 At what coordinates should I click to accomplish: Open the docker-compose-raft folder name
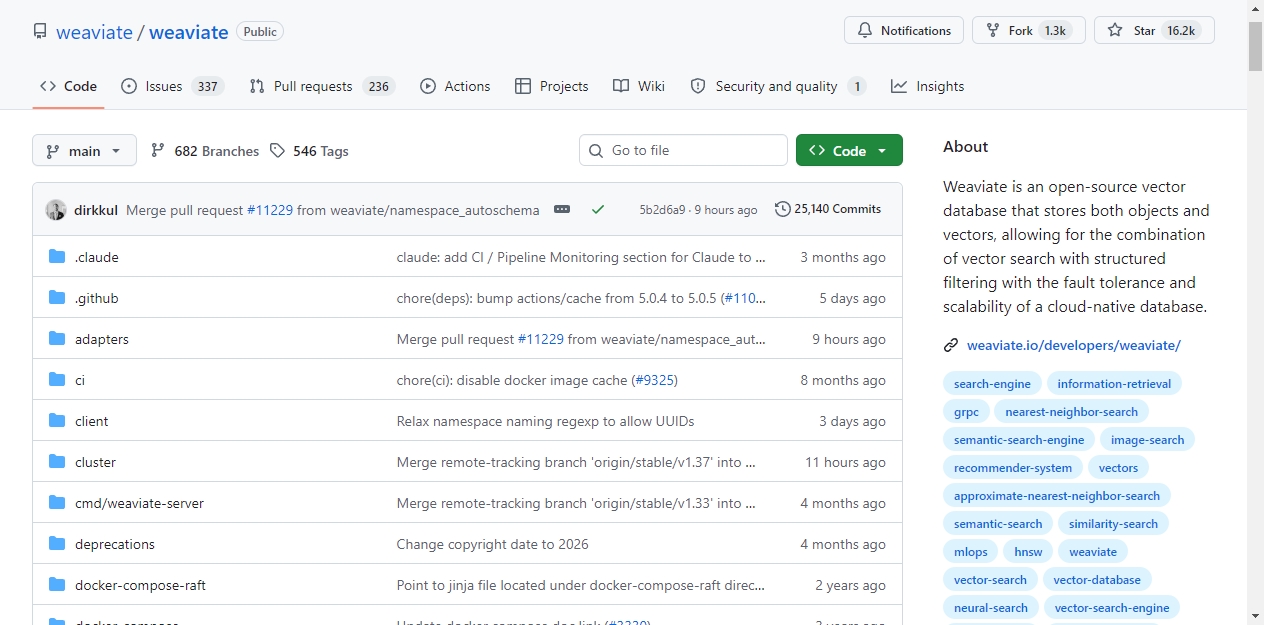[140, 585]
